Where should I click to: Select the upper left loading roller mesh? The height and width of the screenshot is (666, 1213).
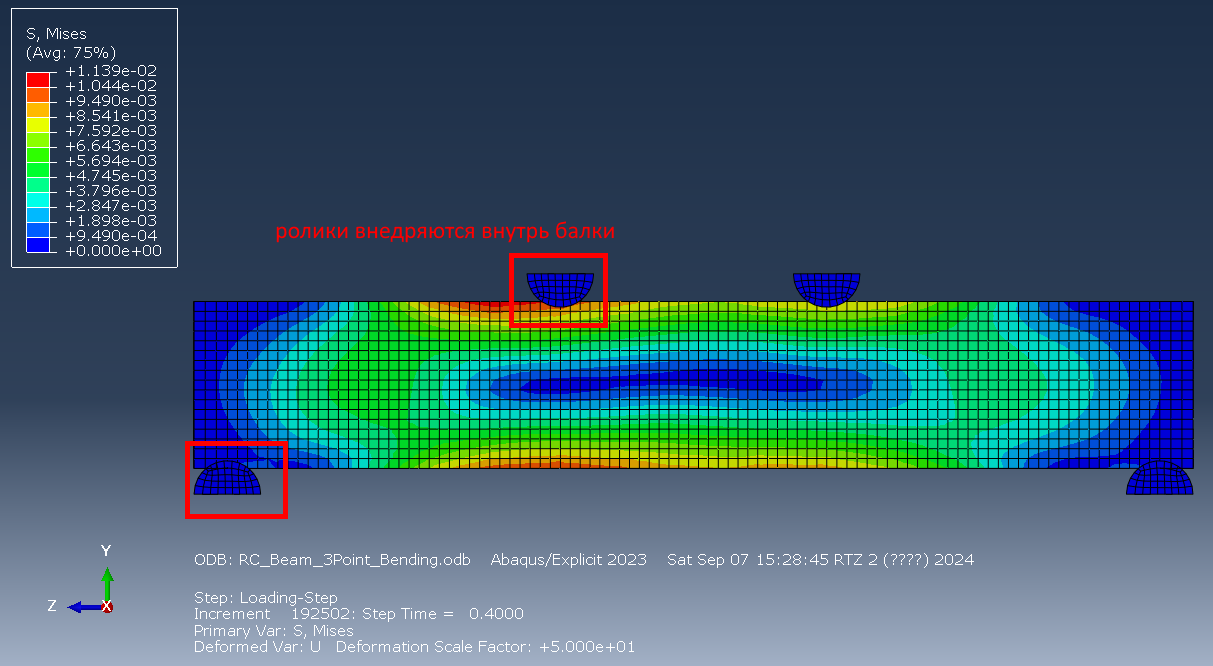[560, 289]
